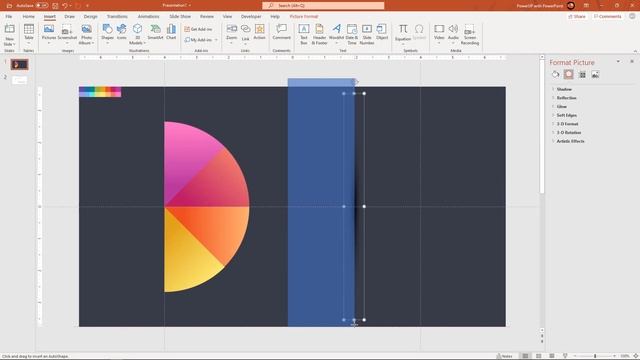
Task: Expand the Artistic Effects section
Action: 570,141
